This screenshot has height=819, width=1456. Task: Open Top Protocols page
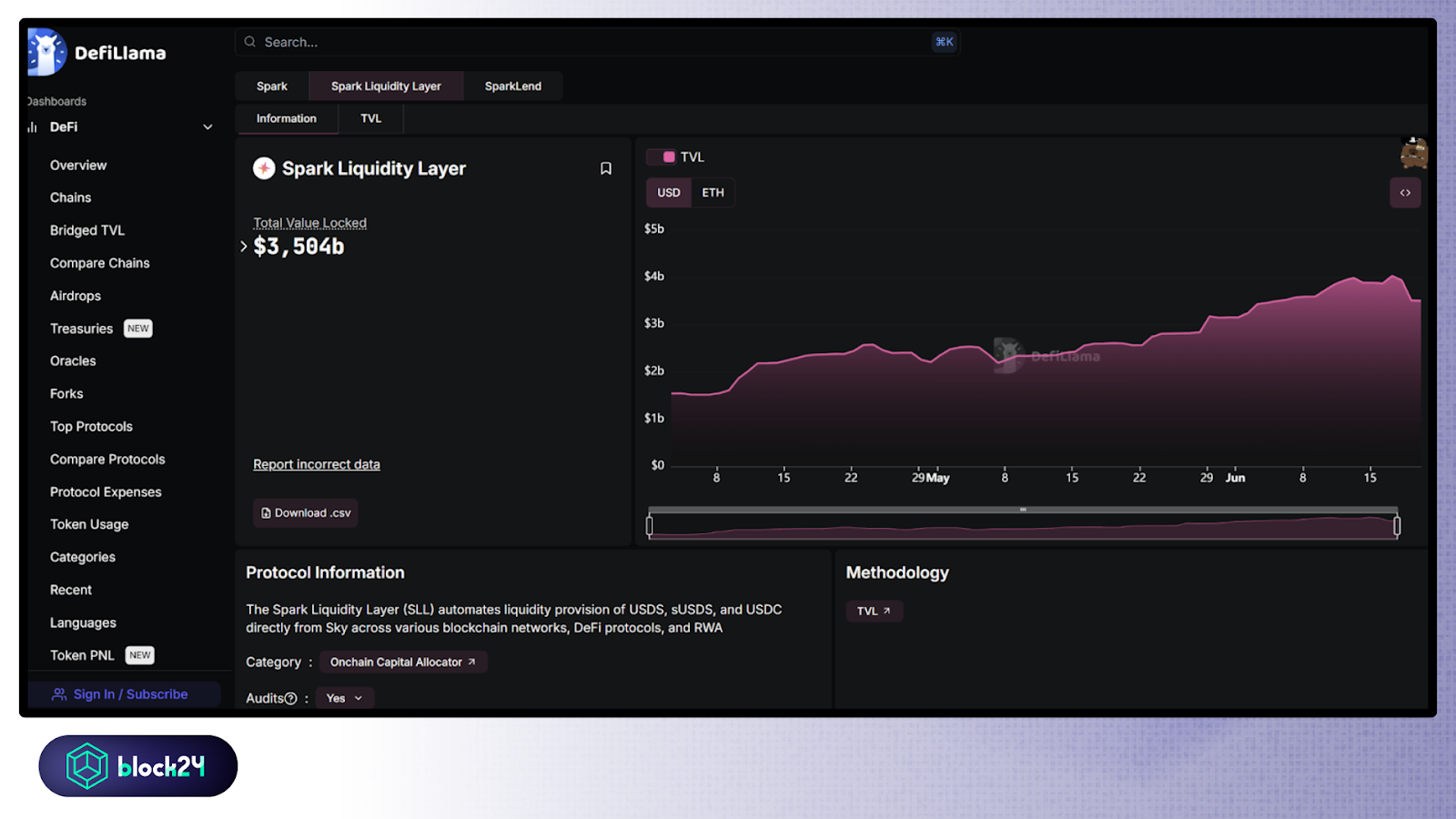pos(91,427)
